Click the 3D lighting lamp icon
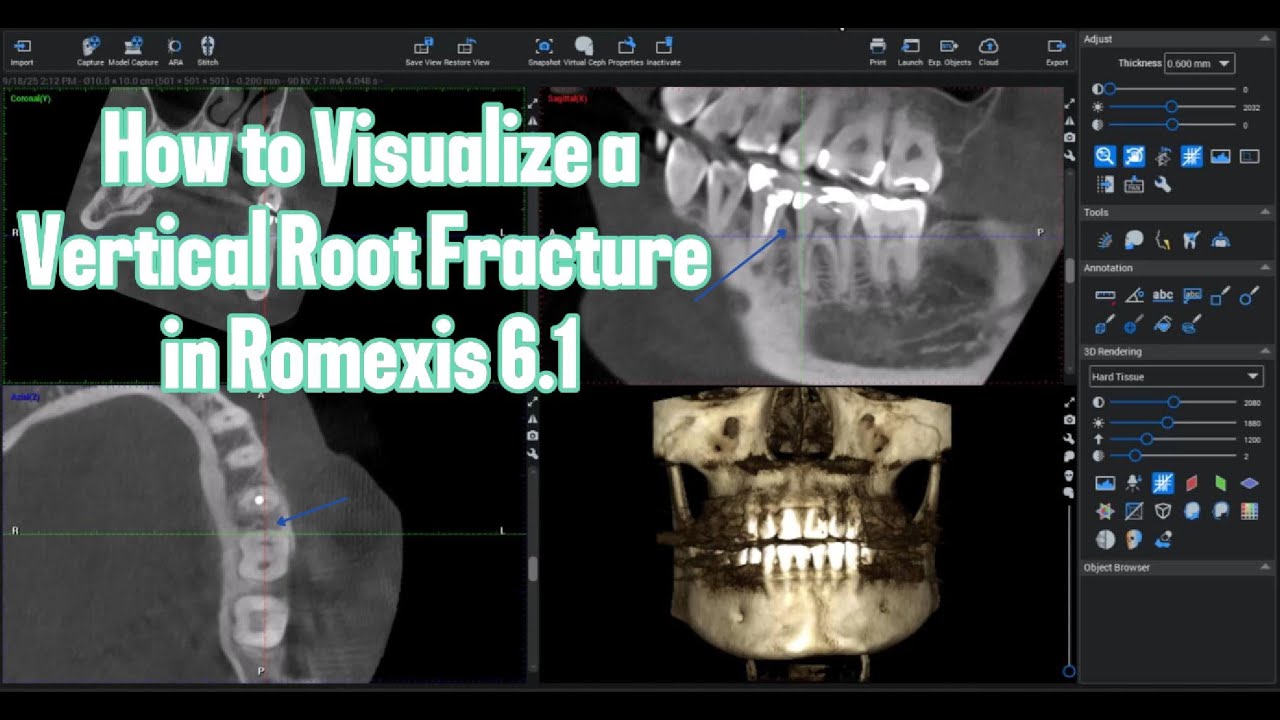This screenshot has height=720, width=1280. click(1134, 483)
